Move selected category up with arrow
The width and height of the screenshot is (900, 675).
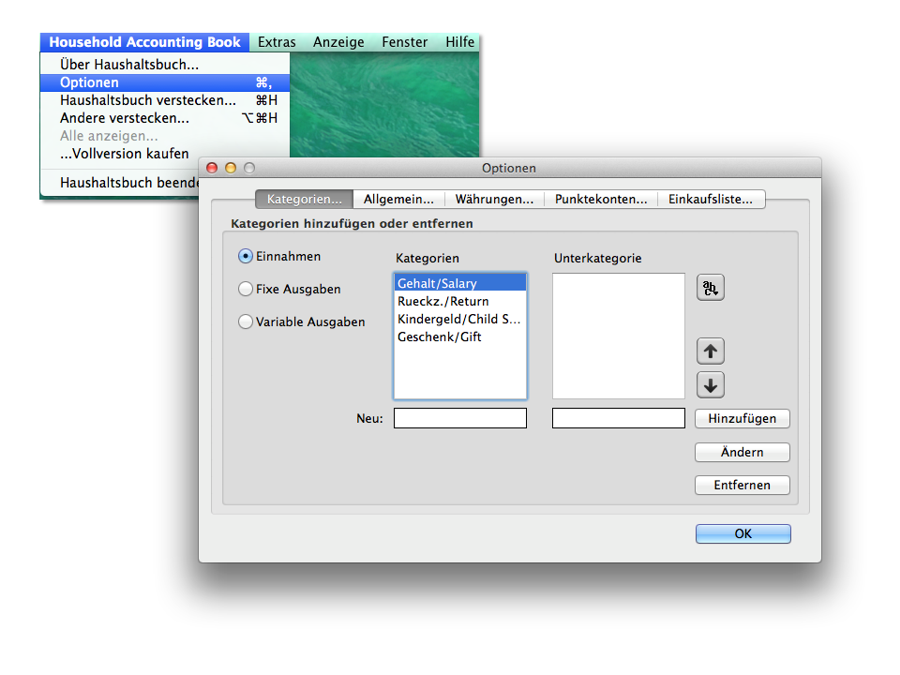coord(710,351)
